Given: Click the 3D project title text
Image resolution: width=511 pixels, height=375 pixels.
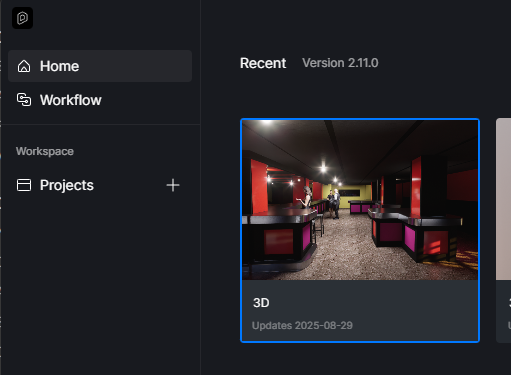Looking at the screenshot, I should pos(261,303).
